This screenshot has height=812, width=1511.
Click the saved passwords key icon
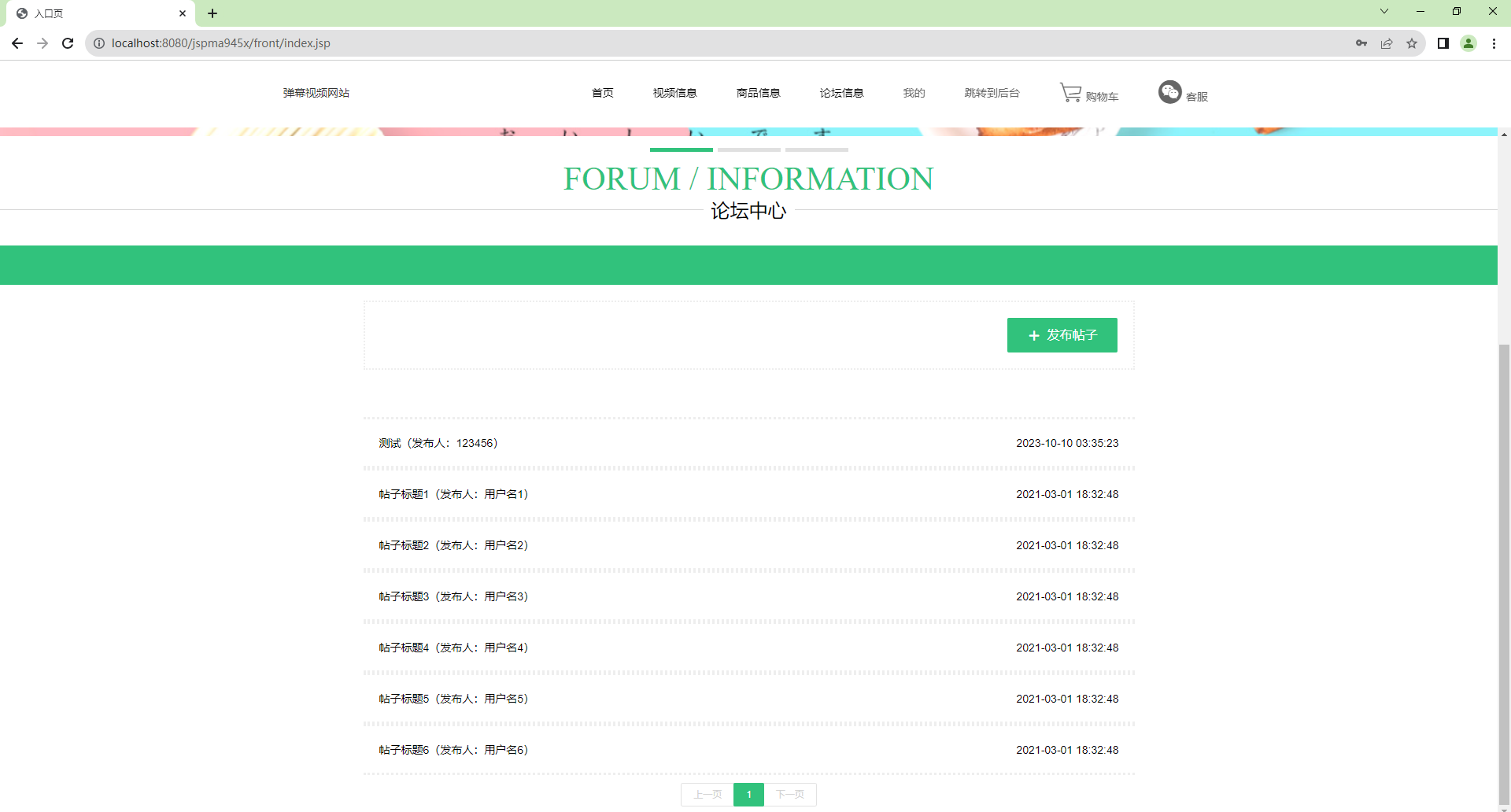(x=1362, y=43)
